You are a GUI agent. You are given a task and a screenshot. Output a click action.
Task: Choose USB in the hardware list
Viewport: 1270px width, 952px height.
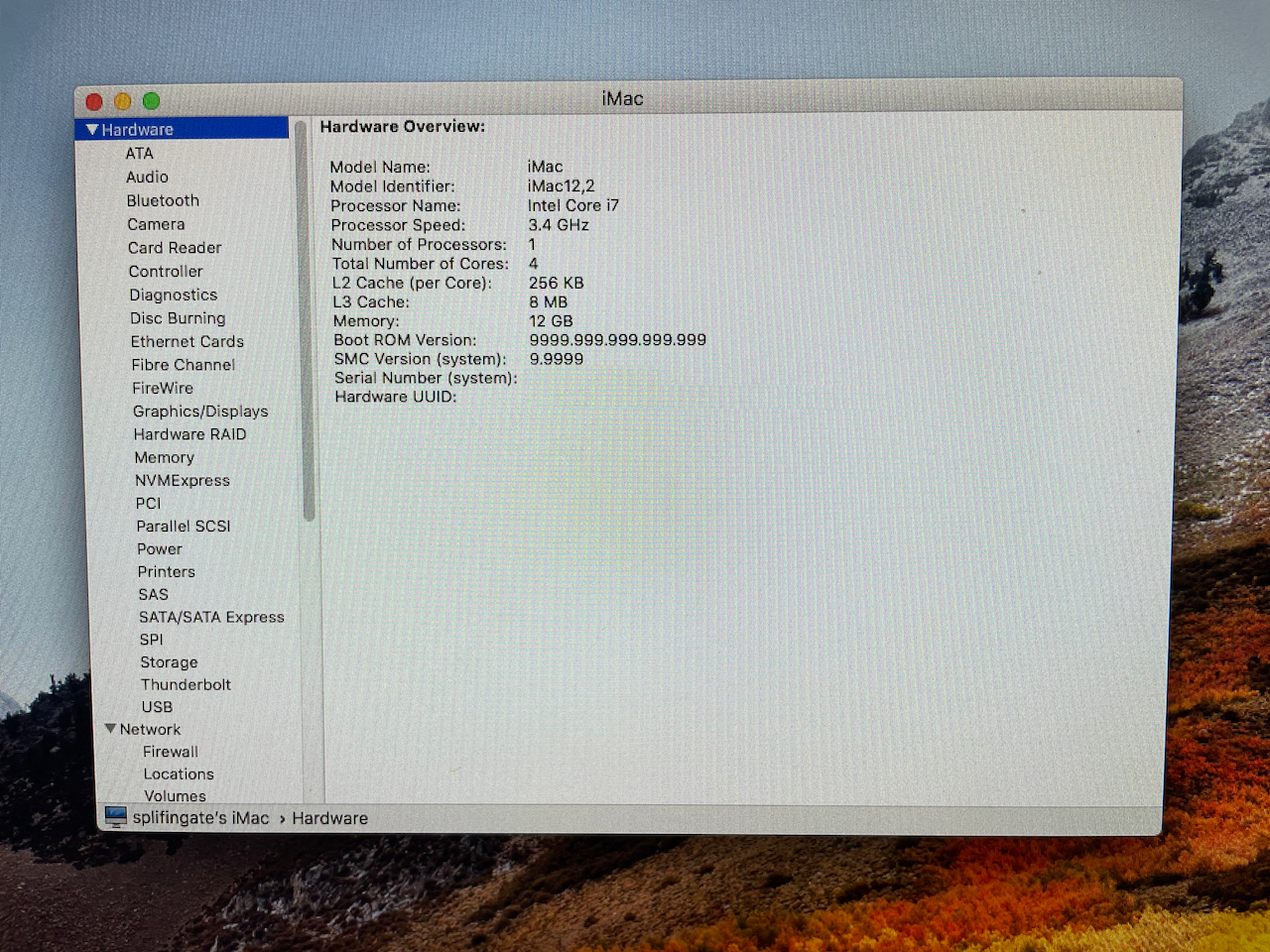157,707
